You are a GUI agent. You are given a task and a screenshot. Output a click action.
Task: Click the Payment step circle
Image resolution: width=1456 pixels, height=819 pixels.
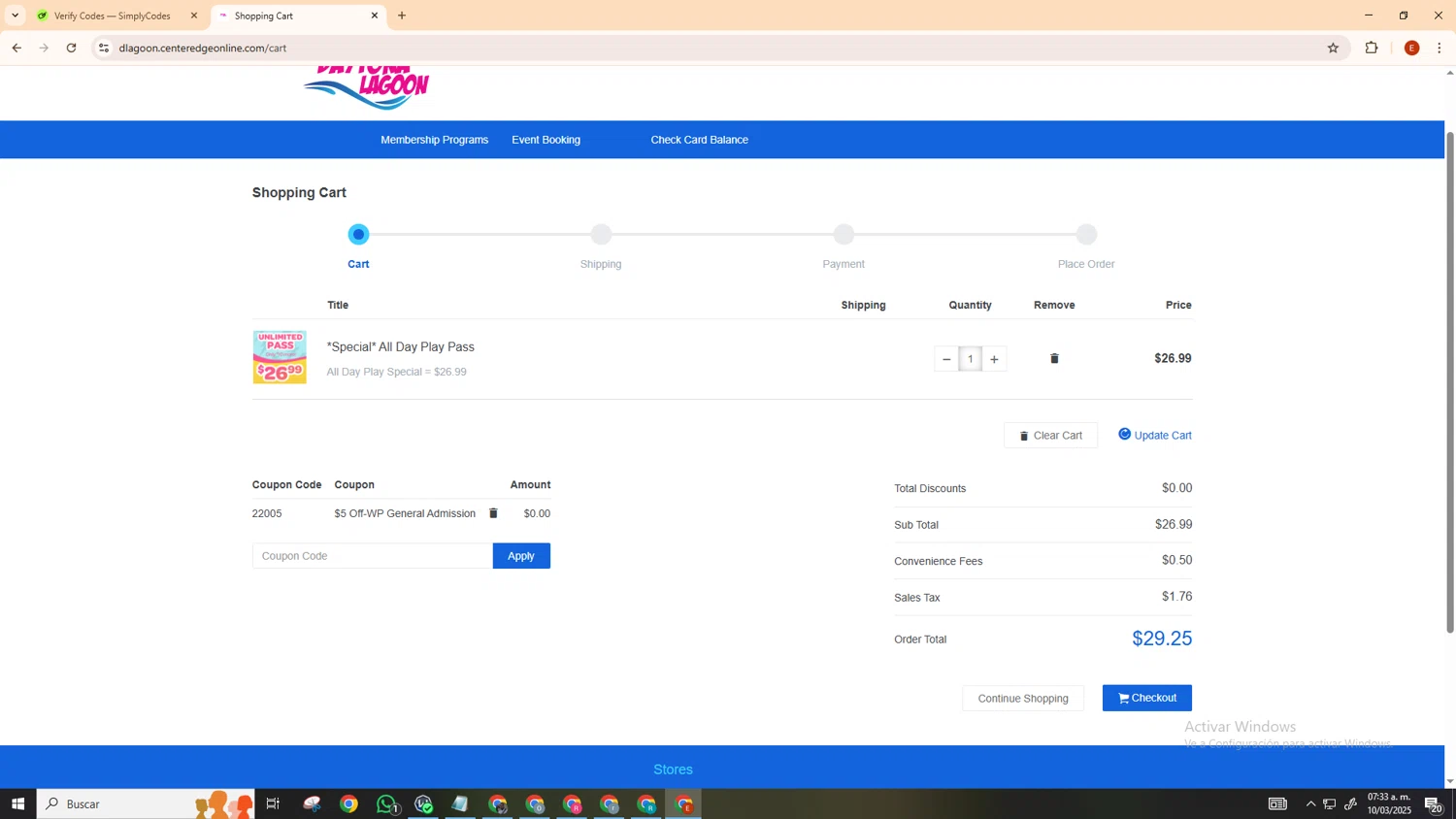[844, 234]
